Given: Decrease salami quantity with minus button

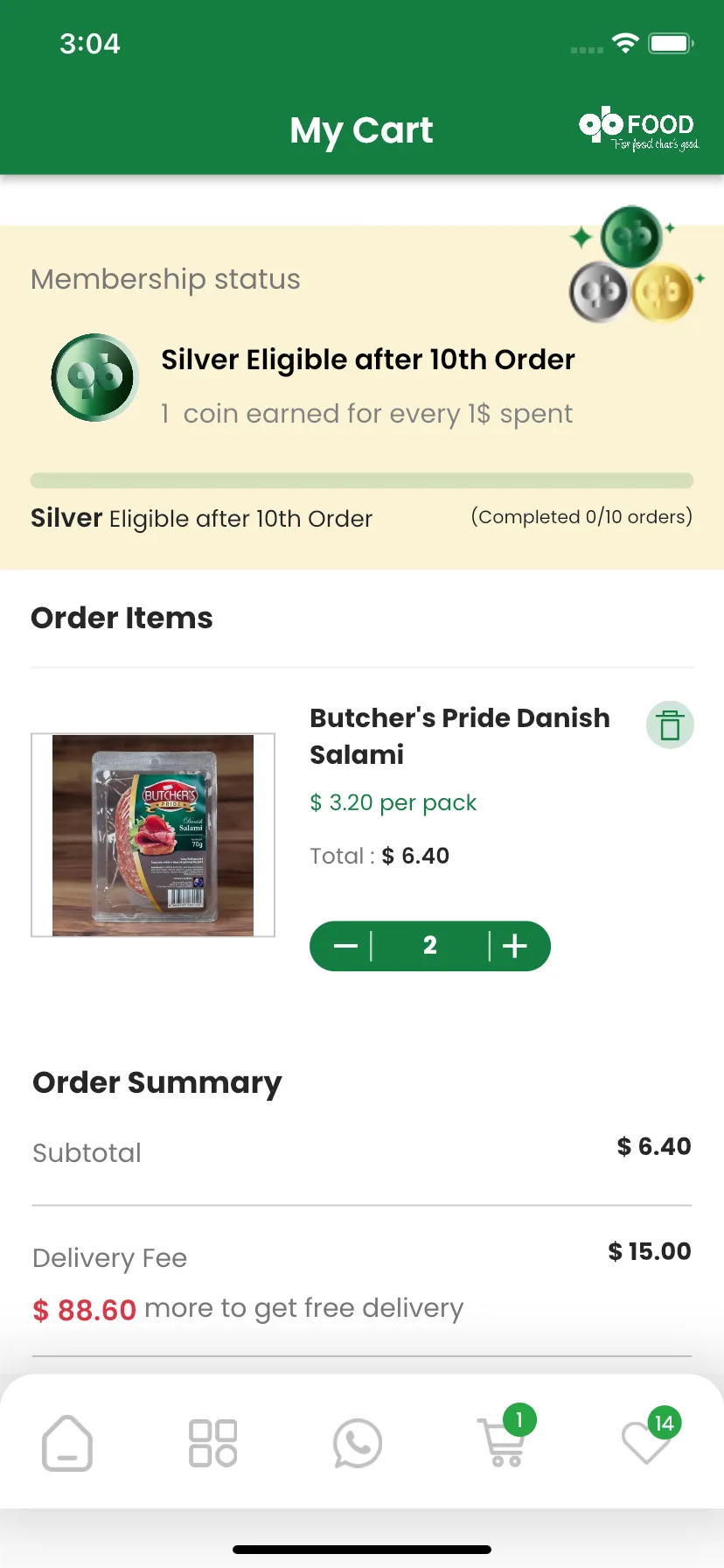Looking at the screenshot, I should (x=346, y=946).
